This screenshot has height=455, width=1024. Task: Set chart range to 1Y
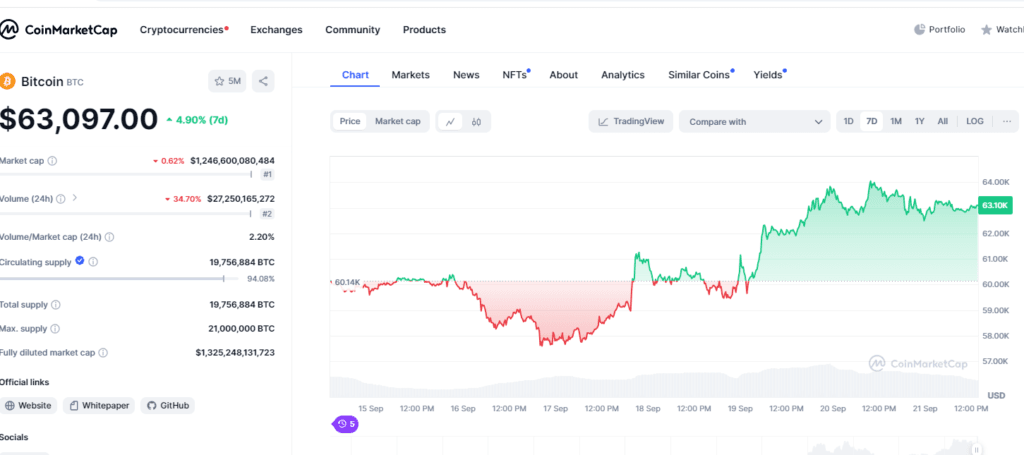click(x=920, y=121)
